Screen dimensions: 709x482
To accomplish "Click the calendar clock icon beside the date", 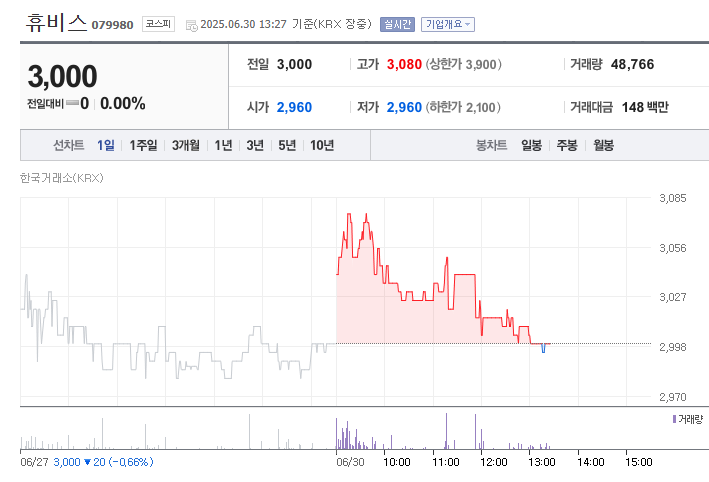I will pos(192,25).
